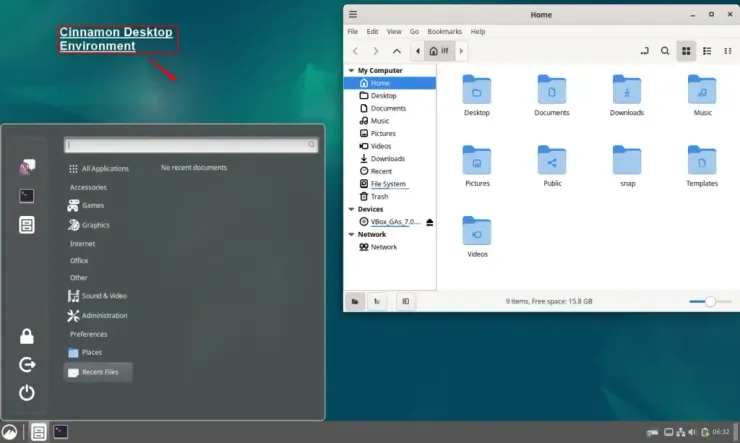Switch to list view
The image size is (740, 443).
click(707, 51)
